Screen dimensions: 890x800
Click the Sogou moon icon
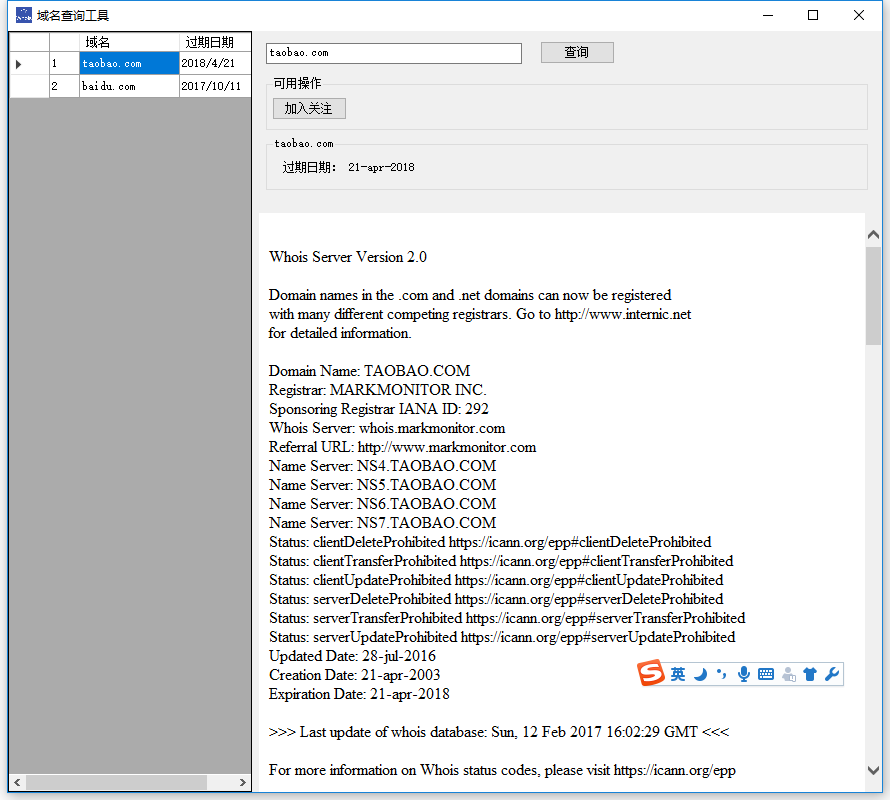click(700, 674)
